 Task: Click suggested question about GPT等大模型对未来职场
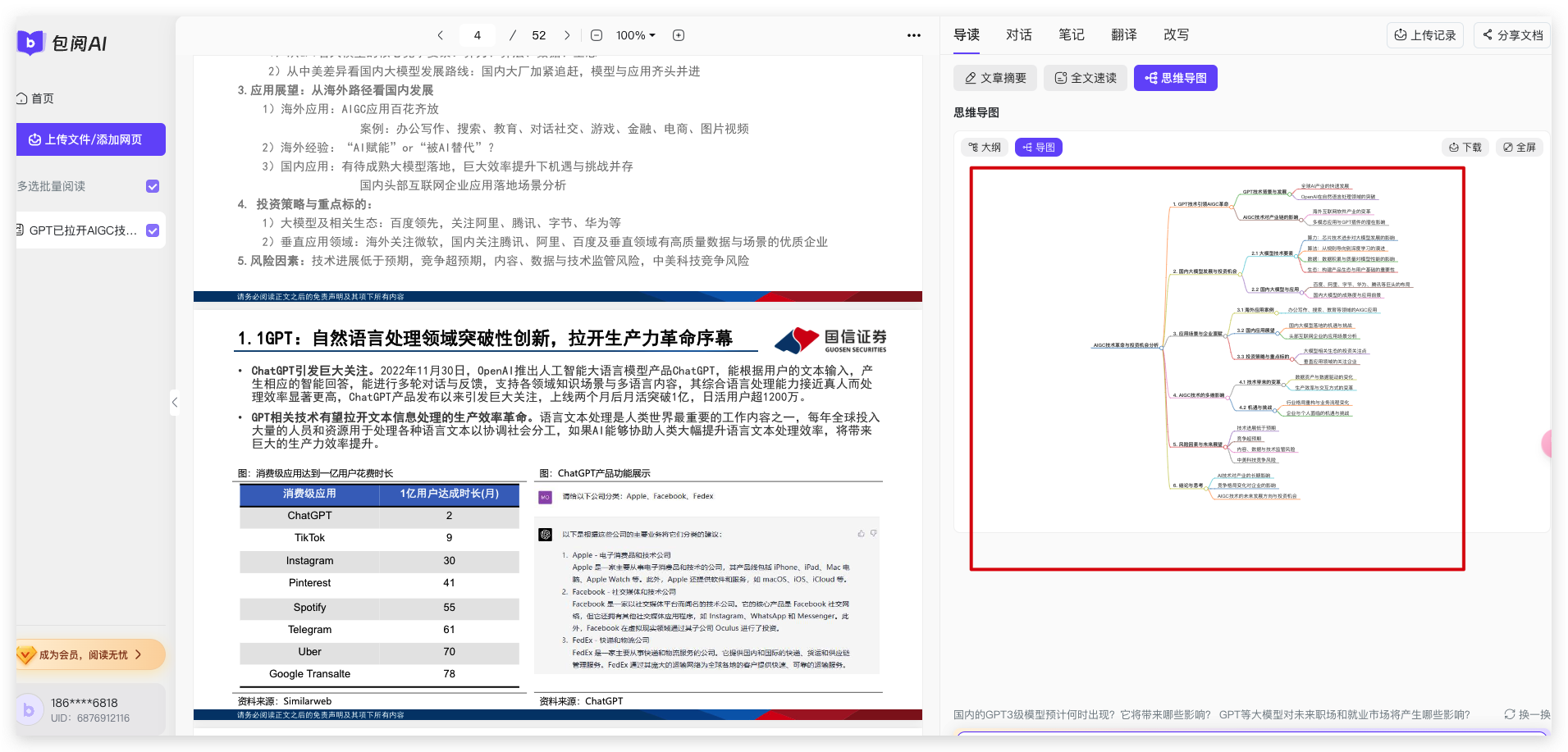[x=1344, y=714]
